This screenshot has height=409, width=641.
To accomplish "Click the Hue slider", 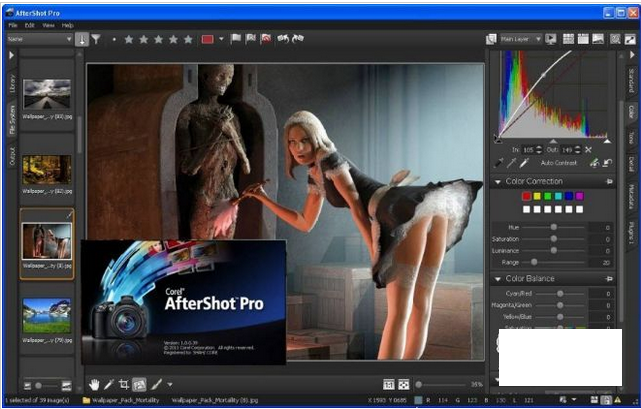I will [554, 227].
